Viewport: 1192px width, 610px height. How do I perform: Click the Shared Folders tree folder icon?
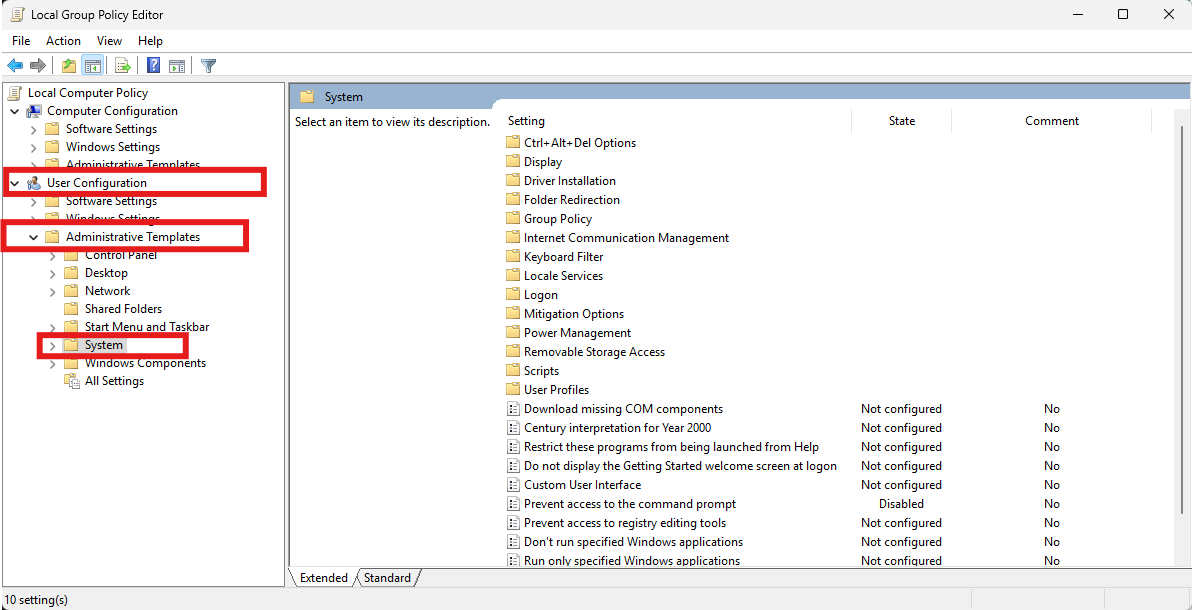71,309
